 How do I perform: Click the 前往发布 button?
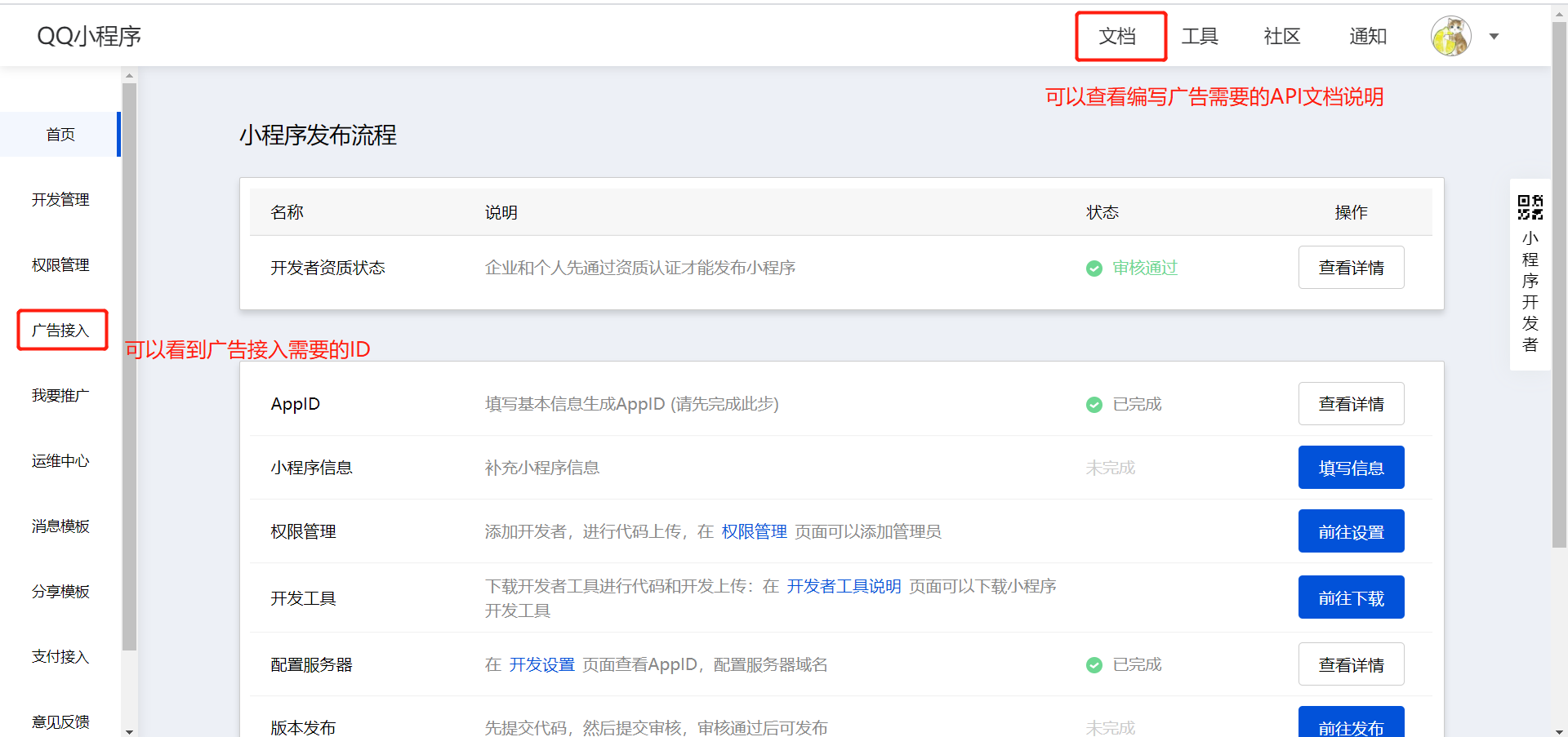point(1351,722)
